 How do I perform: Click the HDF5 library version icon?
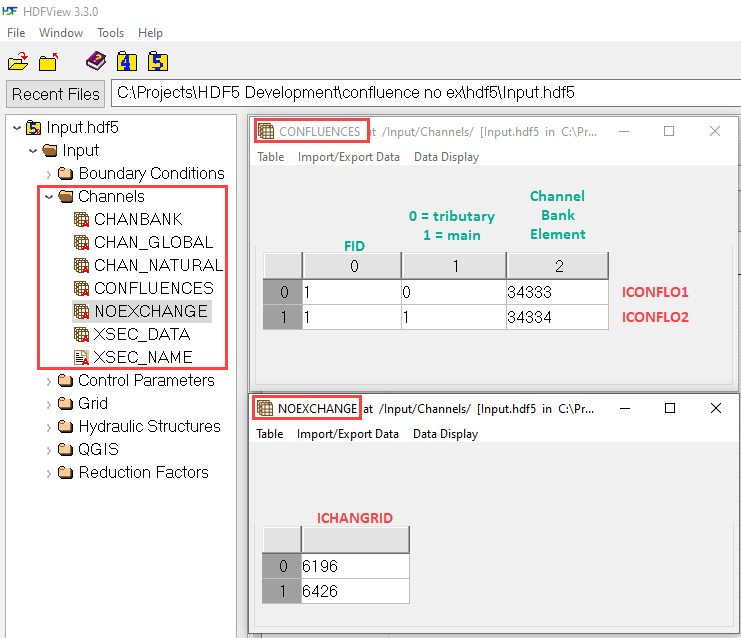click(x=157, y=62)
